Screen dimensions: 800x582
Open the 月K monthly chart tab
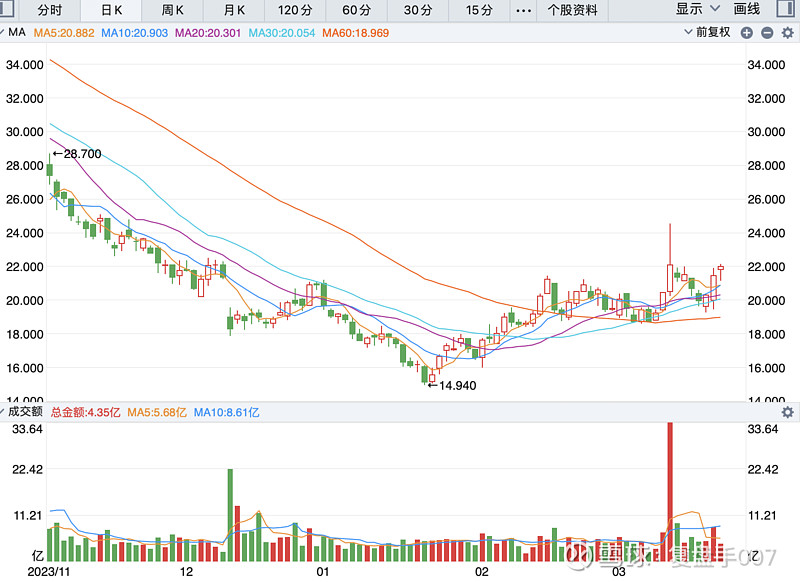[234, 10]
